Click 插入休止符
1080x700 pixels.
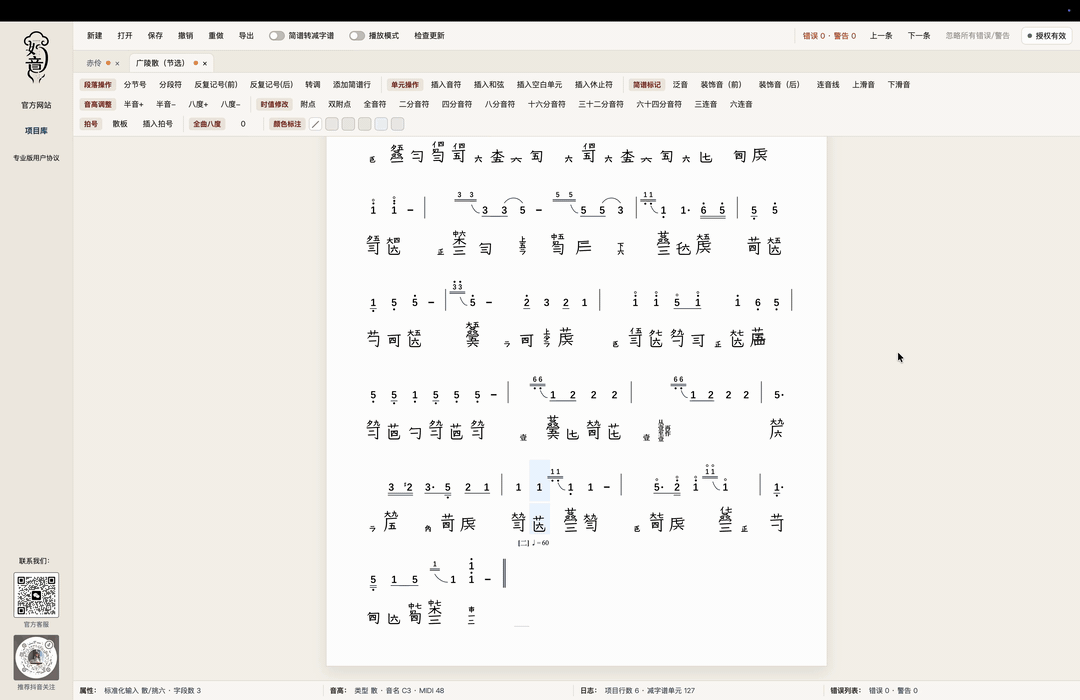tap(594, 85)
